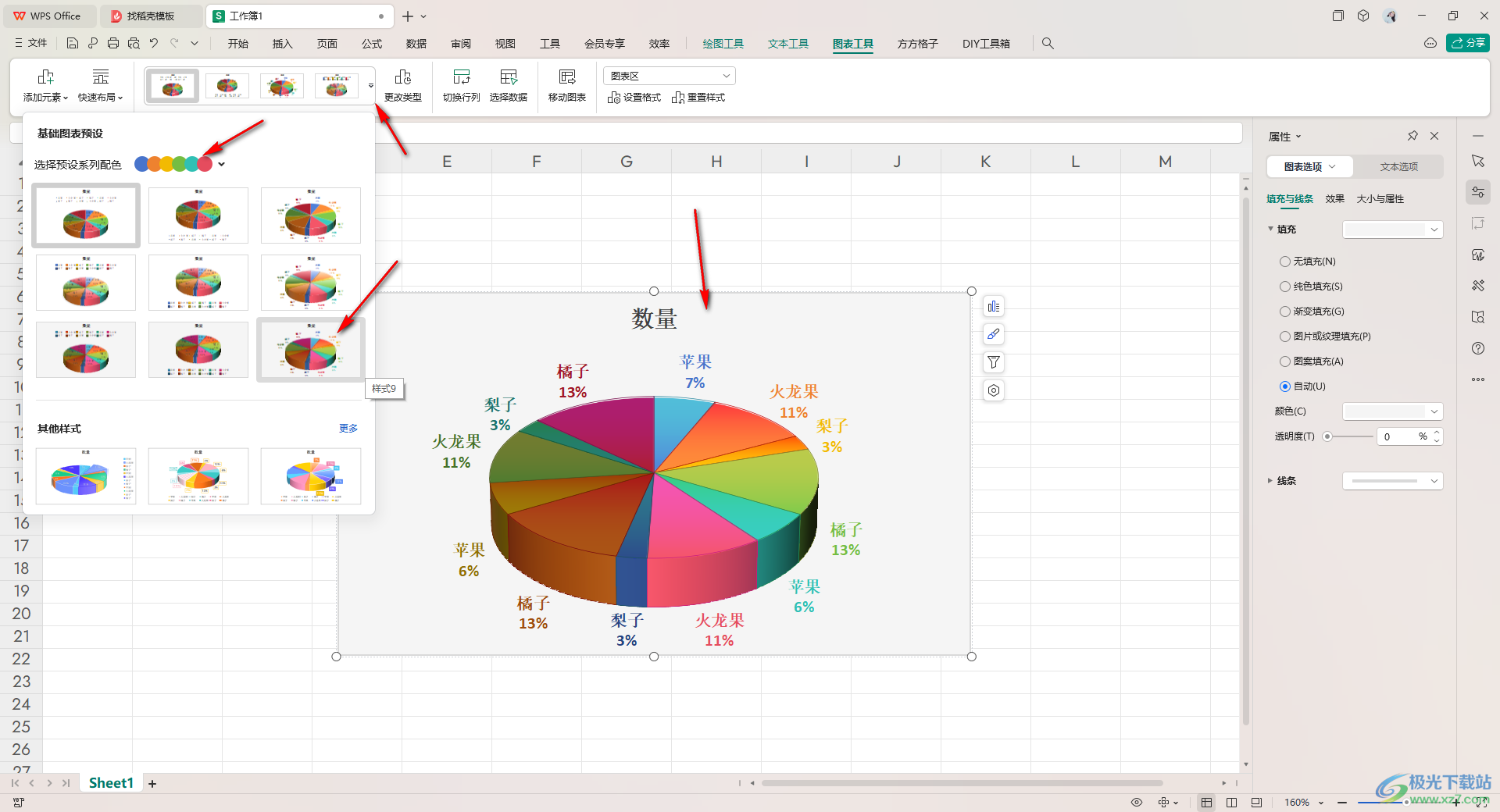Screen dimensions: 1500x812
Task: Open the zoom level dropdown at 160%
Action: pos(1321,803)
